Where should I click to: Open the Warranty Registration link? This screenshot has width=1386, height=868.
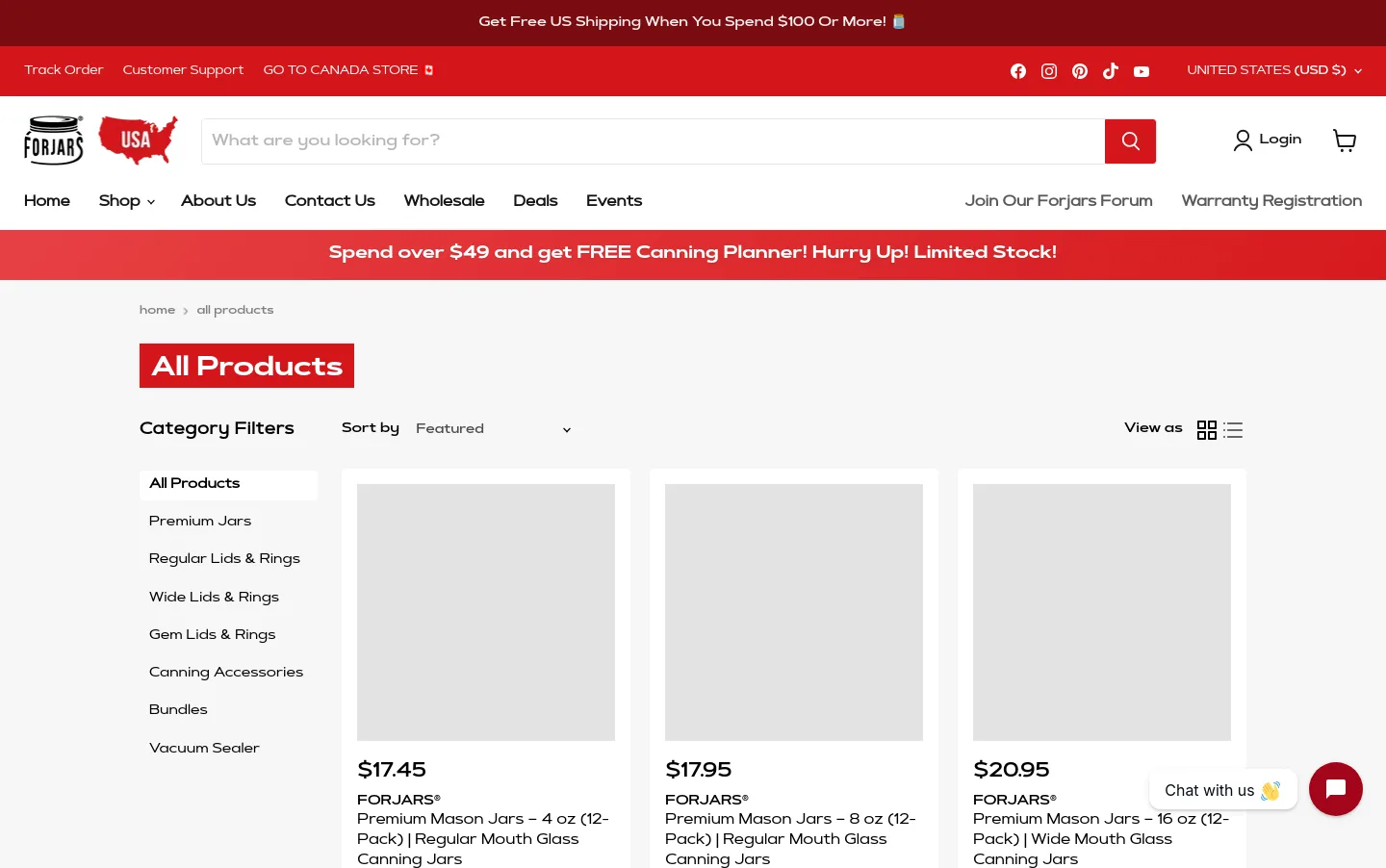point(1271,201)
